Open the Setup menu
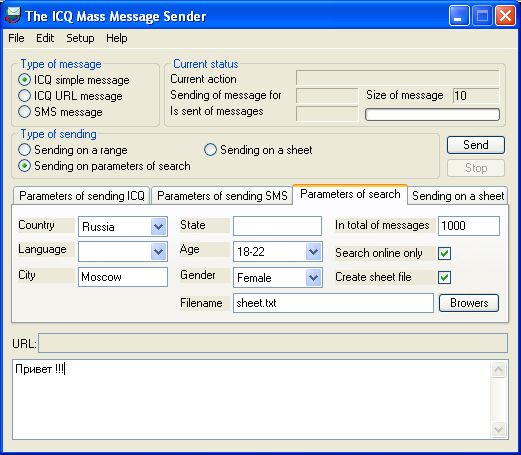This screenshot has height=455, width=521. click(80, 38)
